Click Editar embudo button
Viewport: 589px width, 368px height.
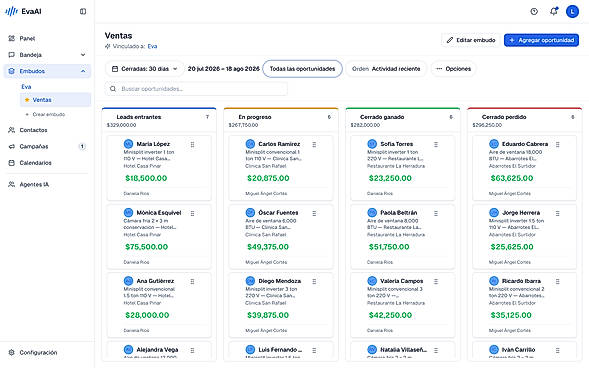point(471,40)
